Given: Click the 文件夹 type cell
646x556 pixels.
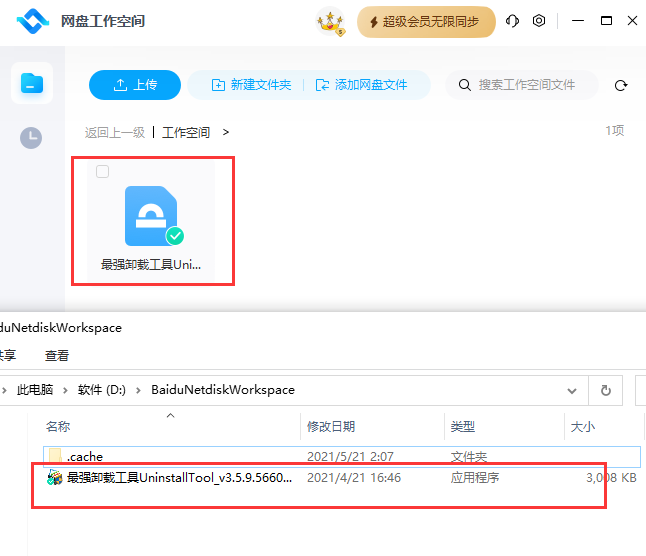Looking at the screenshot, I should pyautogui.click(x=468, y=456).
